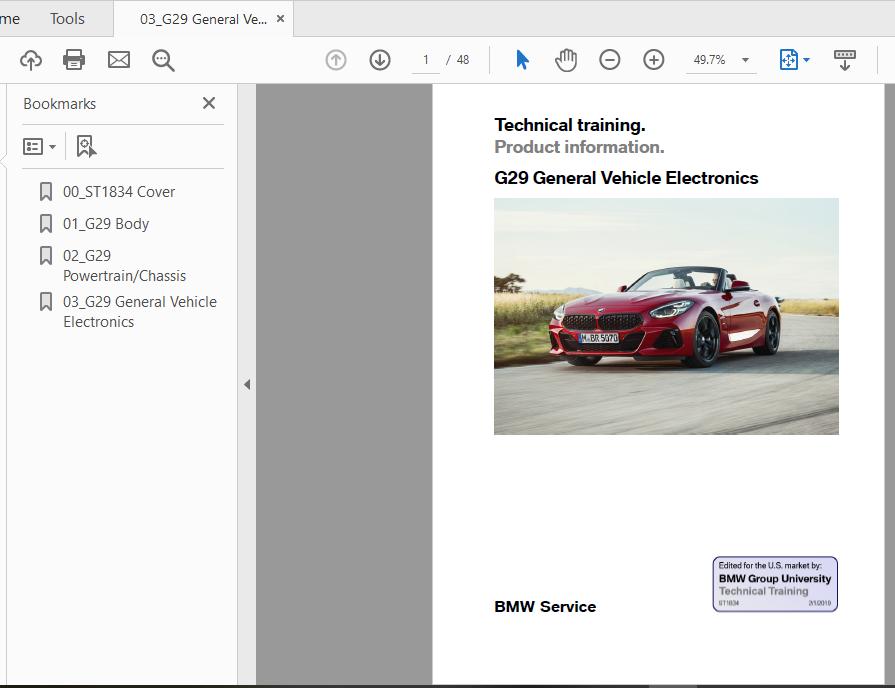The height and width of the screenshot is (688, 895).
Task: Open bookmark 01_G29 Body
Action: [x=105, y=224]
